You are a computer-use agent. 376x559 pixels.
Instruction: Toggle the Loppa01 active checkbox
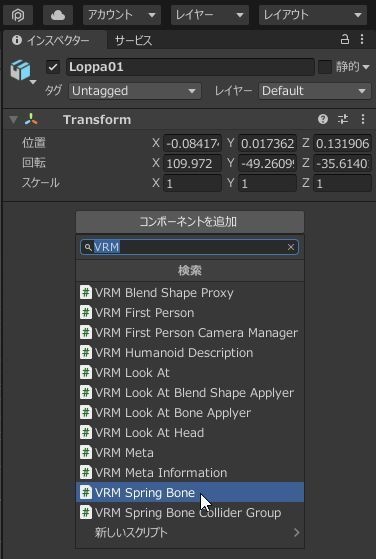click(53, 67)
